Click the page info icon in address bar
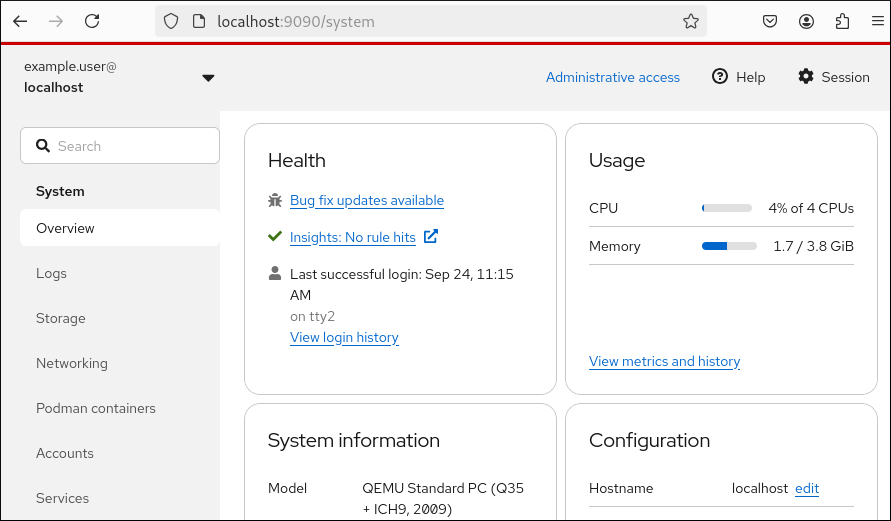891x521 pixels. point(198,22)
